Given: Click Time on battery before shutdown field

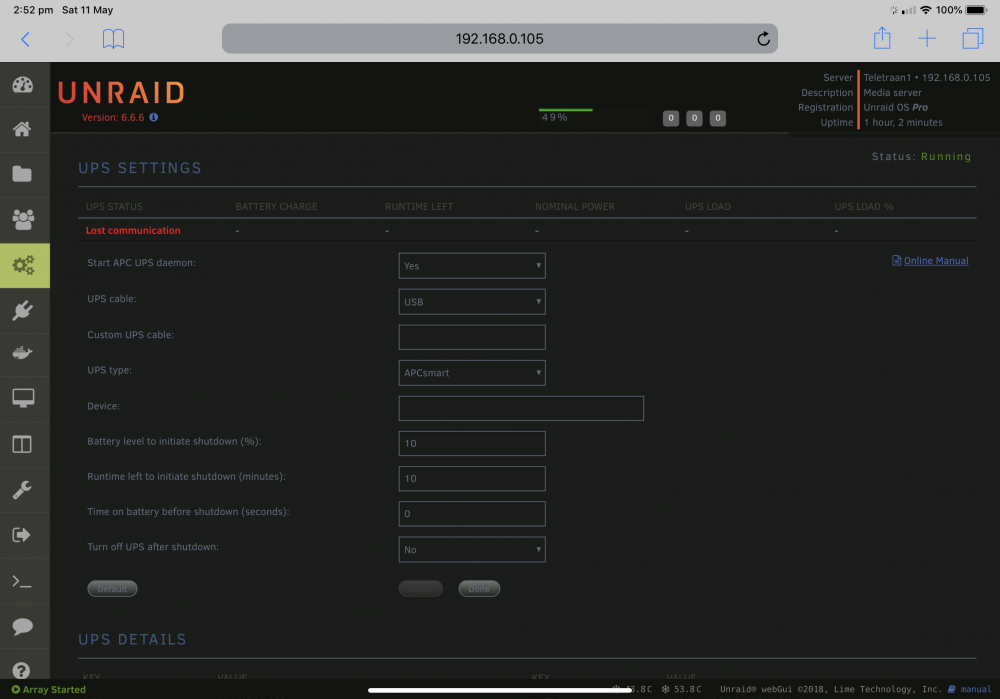Looking at the screenshot, I should (x=472, y=513).
